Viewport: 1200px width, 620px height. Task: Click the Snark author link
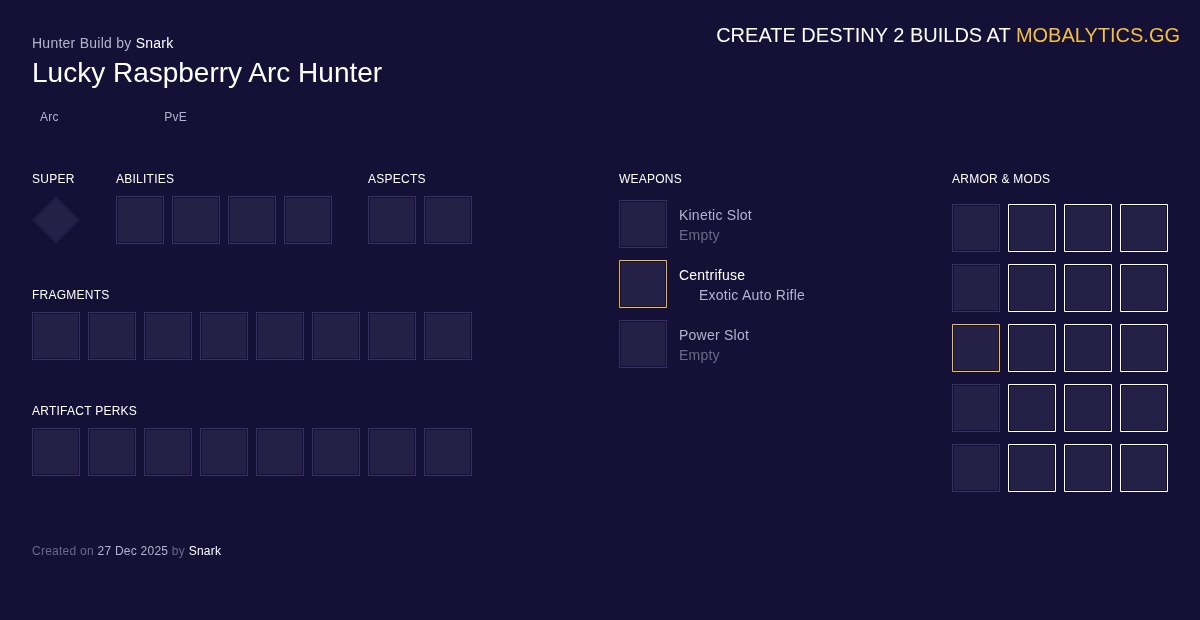155,43
